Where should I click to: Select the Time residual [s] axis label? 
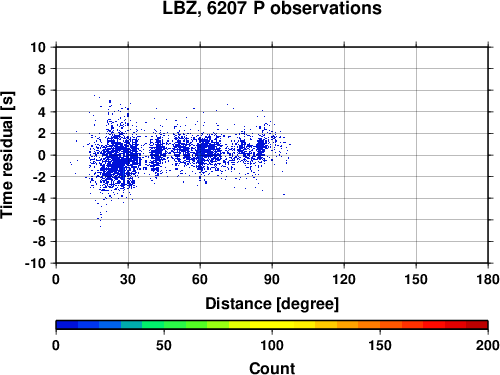[8, 155]
